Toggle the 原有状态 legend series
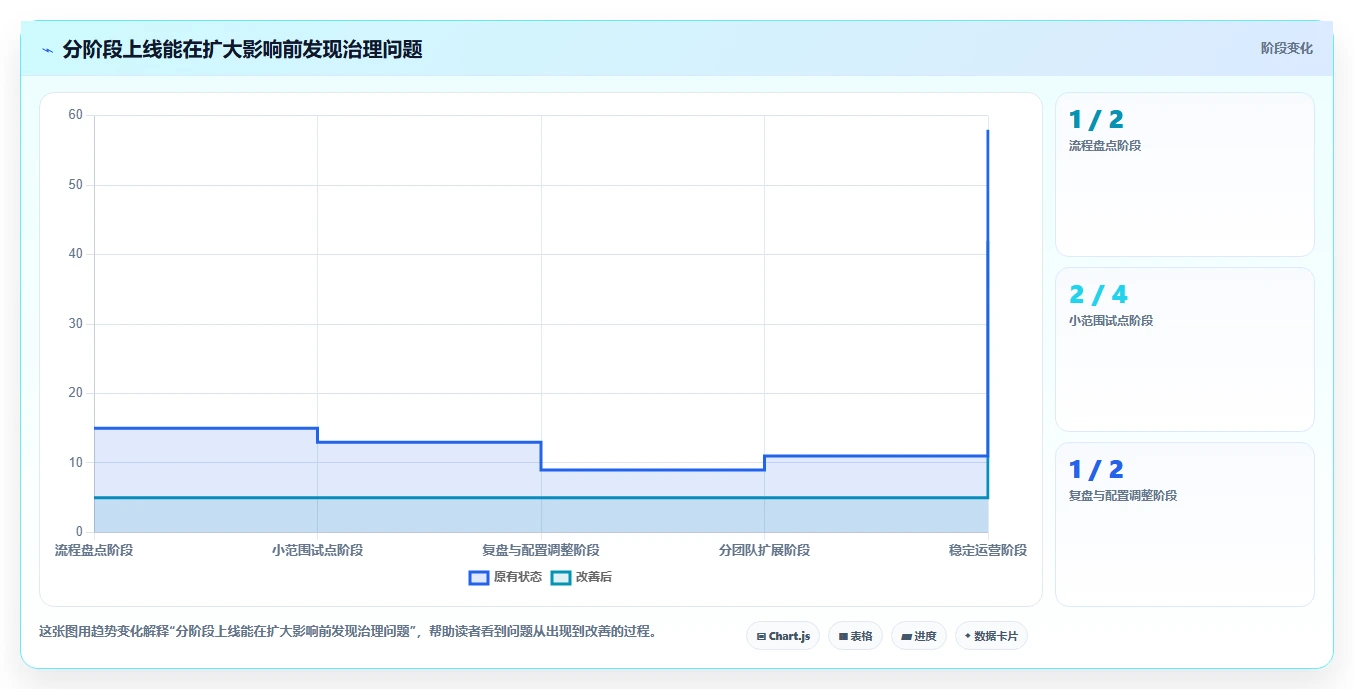Viewport: 1354px width, 689px height. point(505,577)
